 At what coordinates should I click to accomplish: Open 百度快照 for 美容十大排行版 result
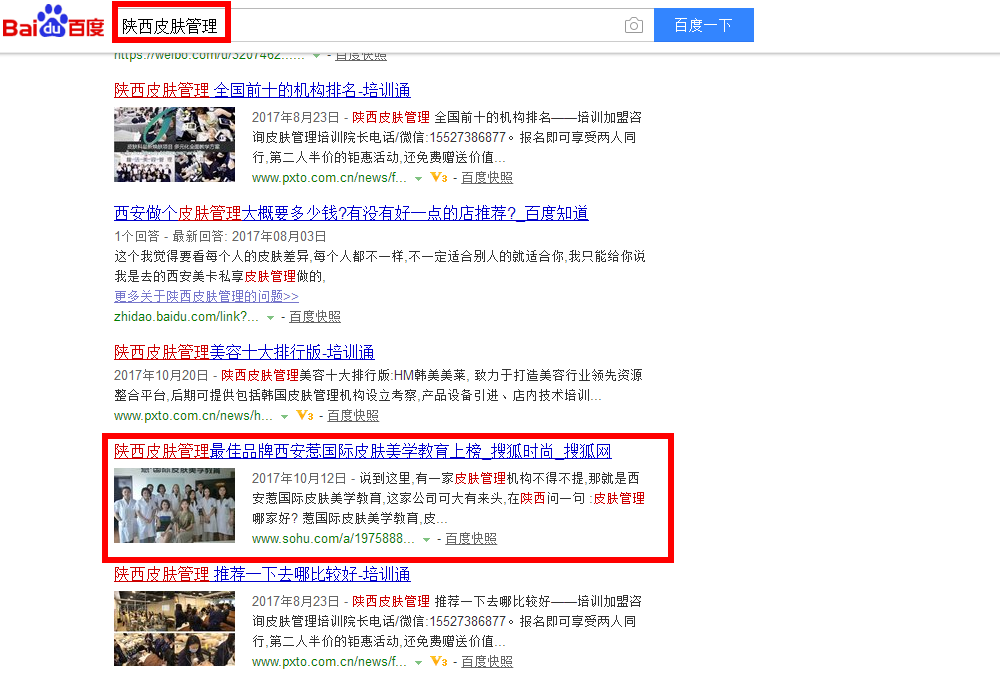pos(353,415)
